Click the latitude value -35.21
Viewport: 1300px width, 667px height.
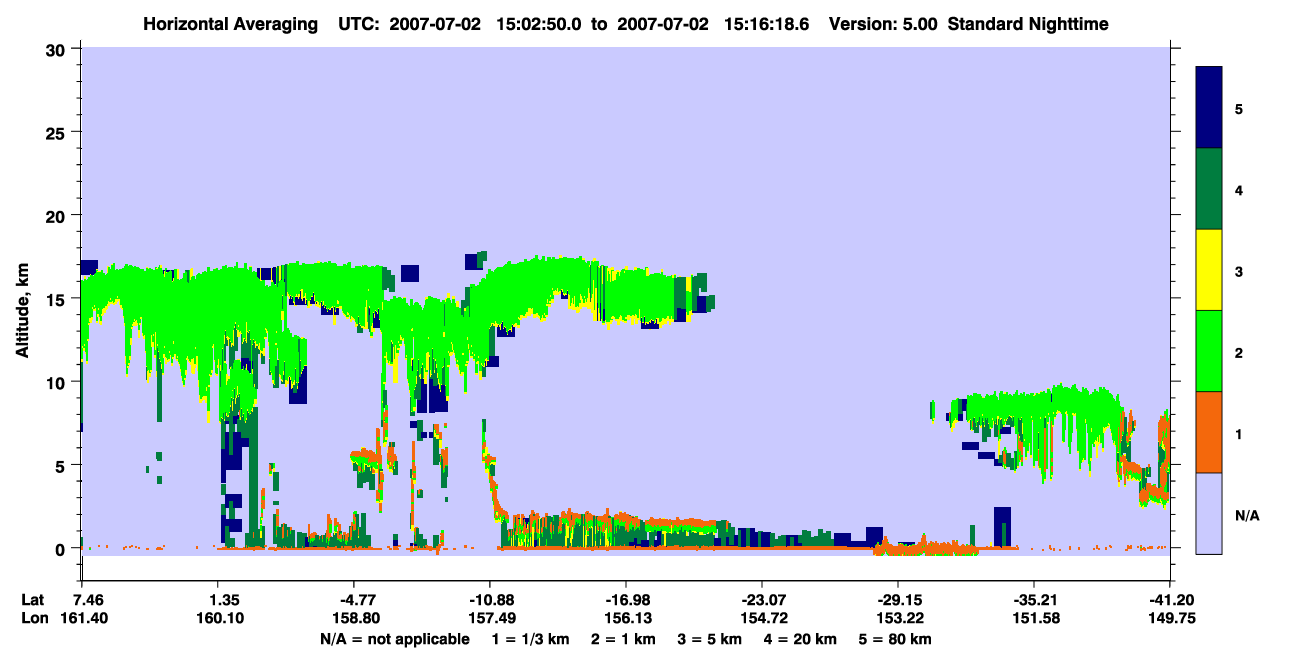click(x=1033, y=601)
